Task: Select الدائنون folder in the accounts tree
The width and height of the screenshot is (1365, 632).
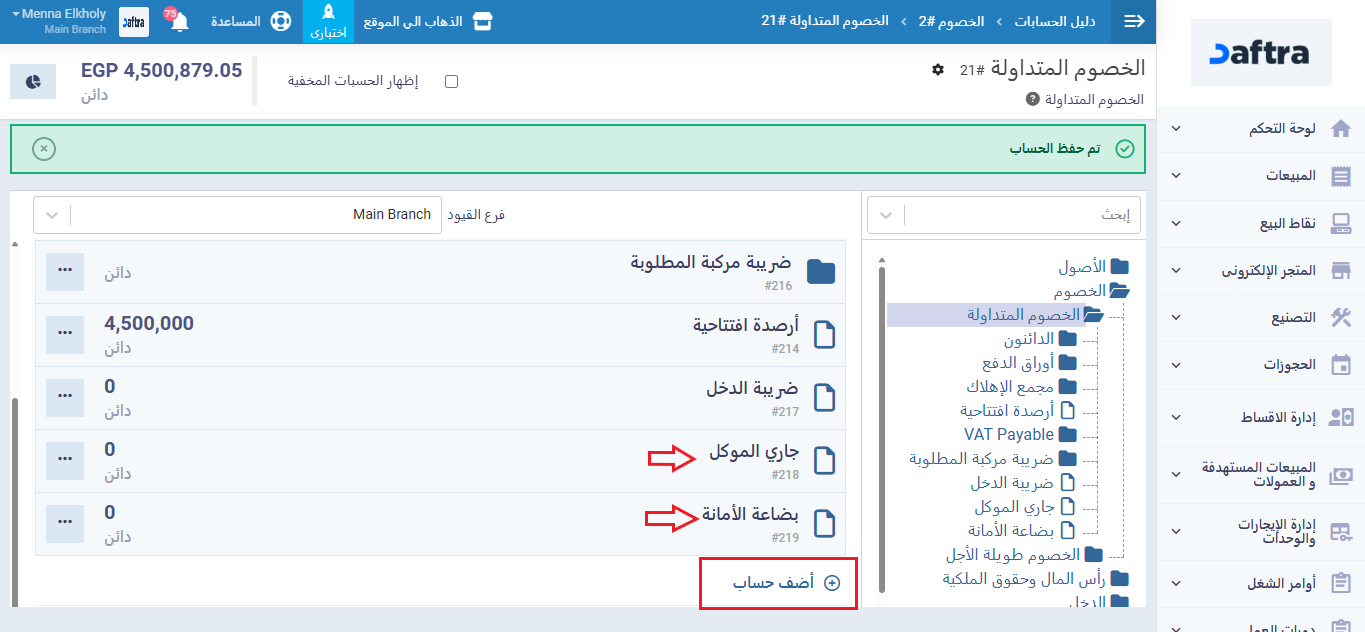Action: tap(1028, 339)
